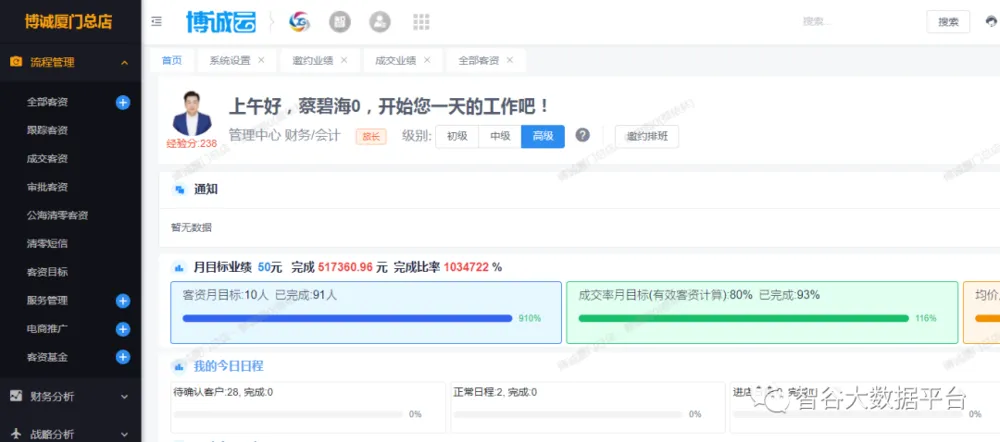Screen dimensions: 1000x442
Task: Click the colorful swirl logo icon
Action: [x=299, y=21]
